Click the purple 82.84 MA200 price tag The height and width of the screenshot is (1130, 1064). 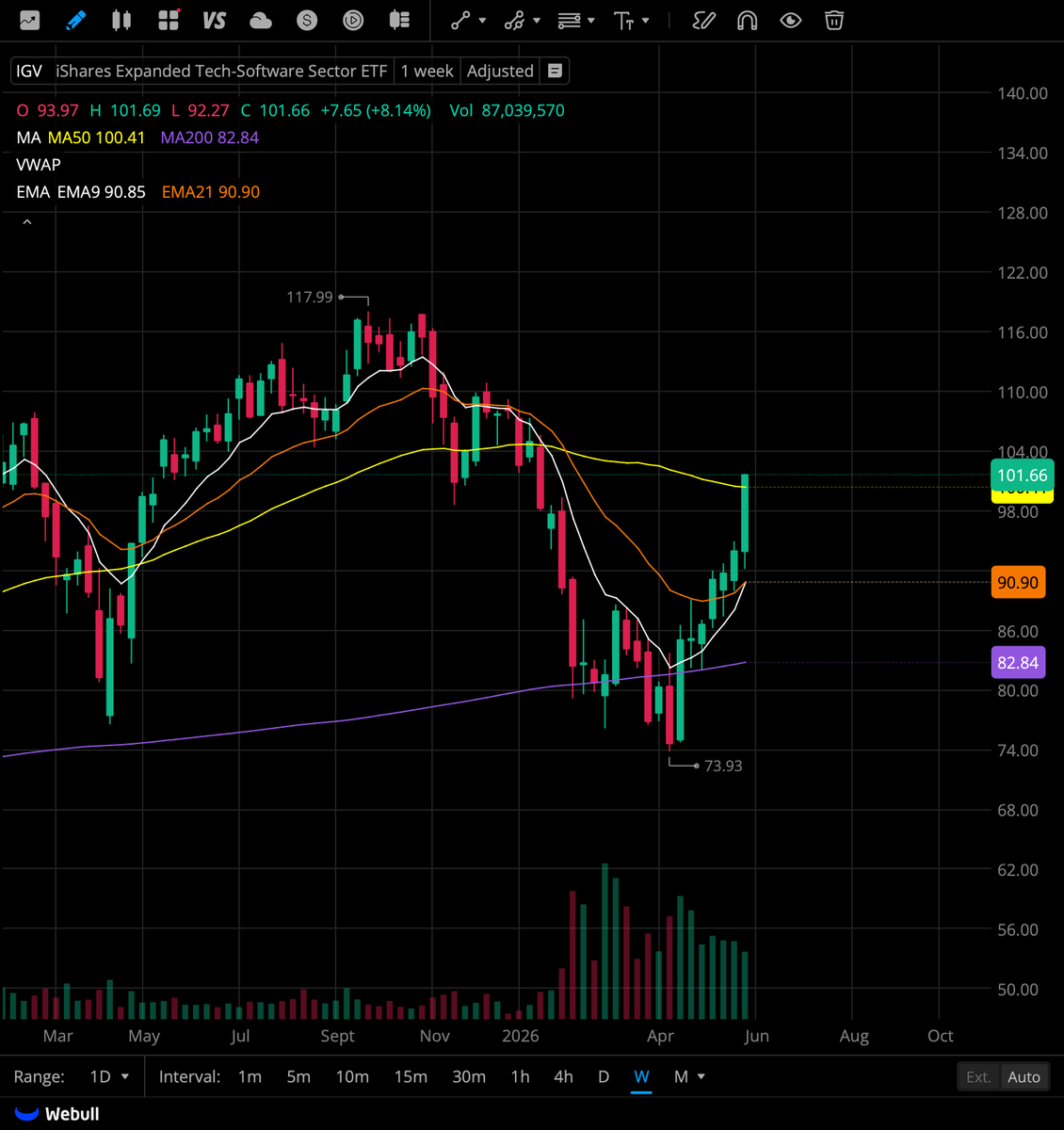(1018, 663)
